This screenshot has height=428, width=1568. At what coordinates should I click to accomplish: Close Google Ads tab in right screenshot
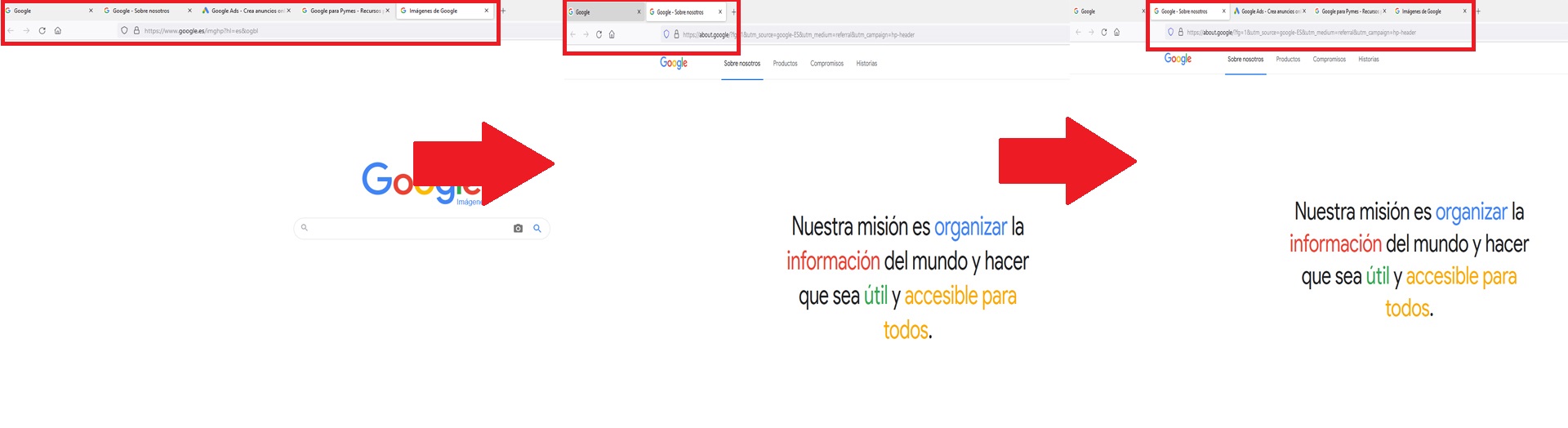click(x=1304, y=11)
